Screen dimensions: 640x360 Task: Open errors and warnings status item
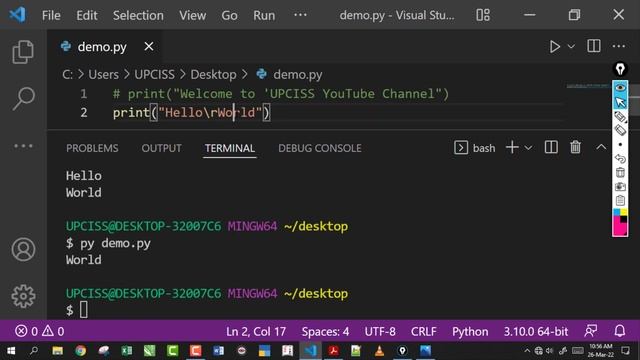tap(40, 331)
